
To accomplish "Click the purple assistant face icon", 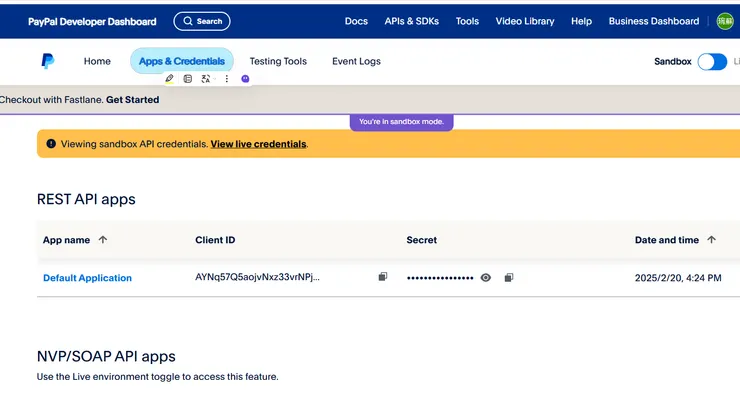I will [245, 79].
